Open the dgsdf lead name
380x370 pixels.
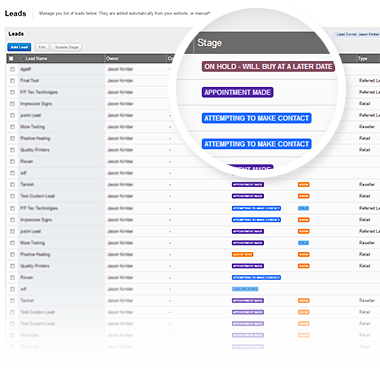tap(25, 69)
